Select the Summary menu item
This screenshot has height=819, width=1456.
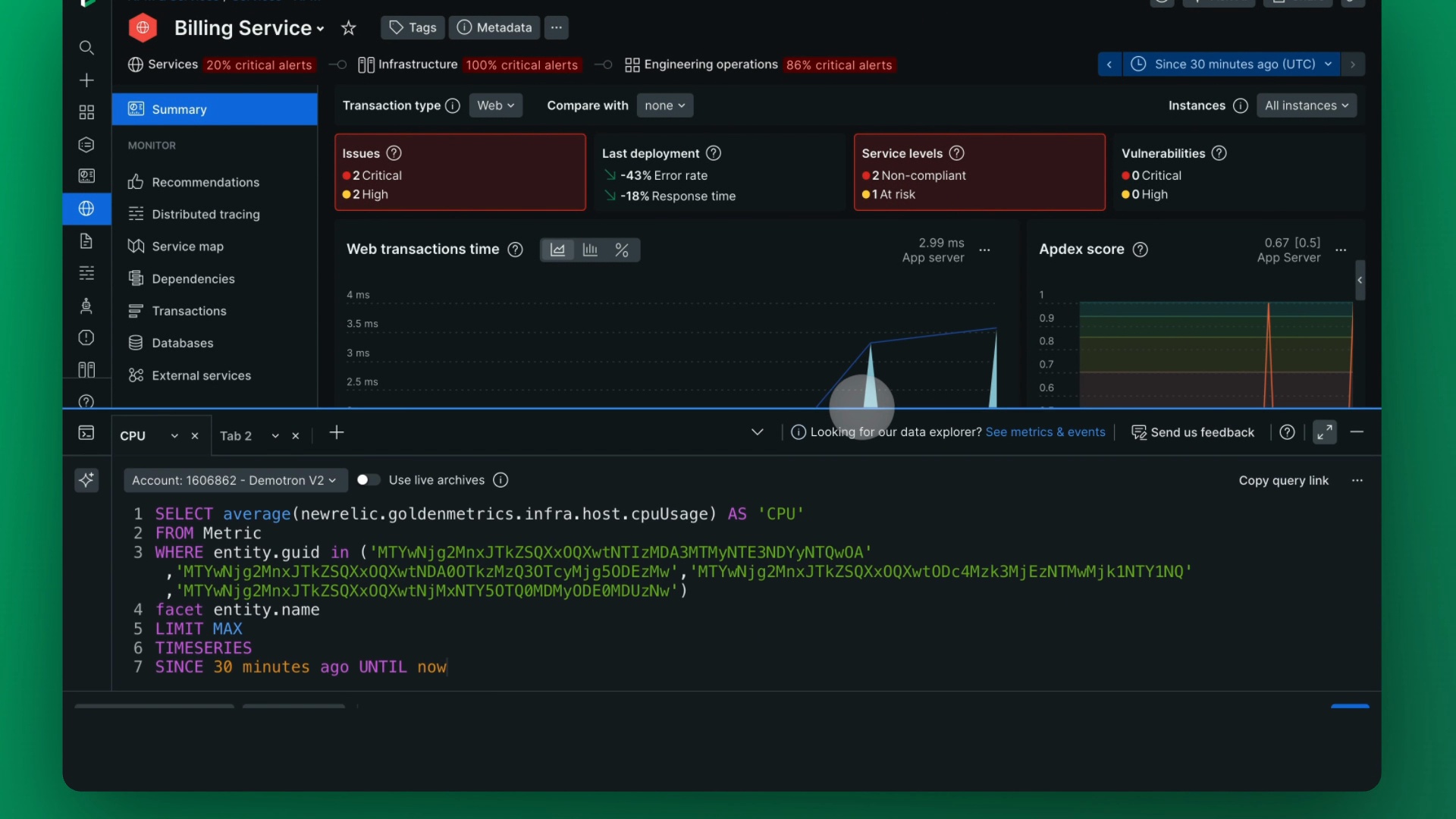[215, 109]
